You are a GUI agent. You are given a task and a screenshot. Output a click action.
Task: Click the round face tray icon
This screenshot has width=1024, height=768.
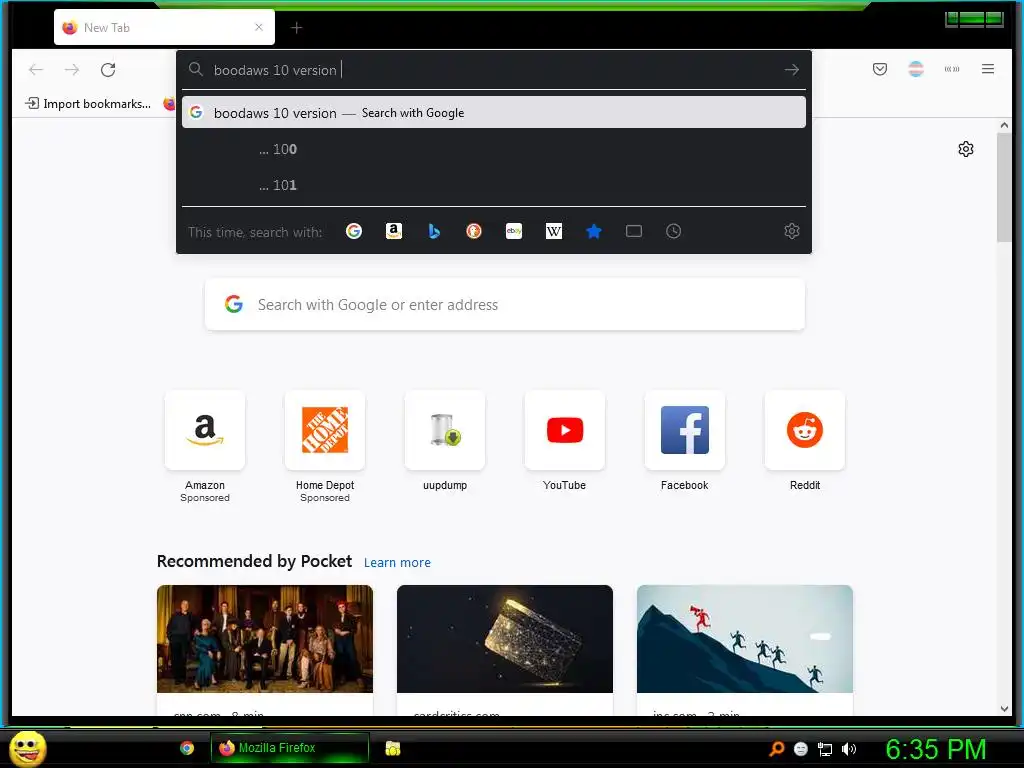[801, 749]
